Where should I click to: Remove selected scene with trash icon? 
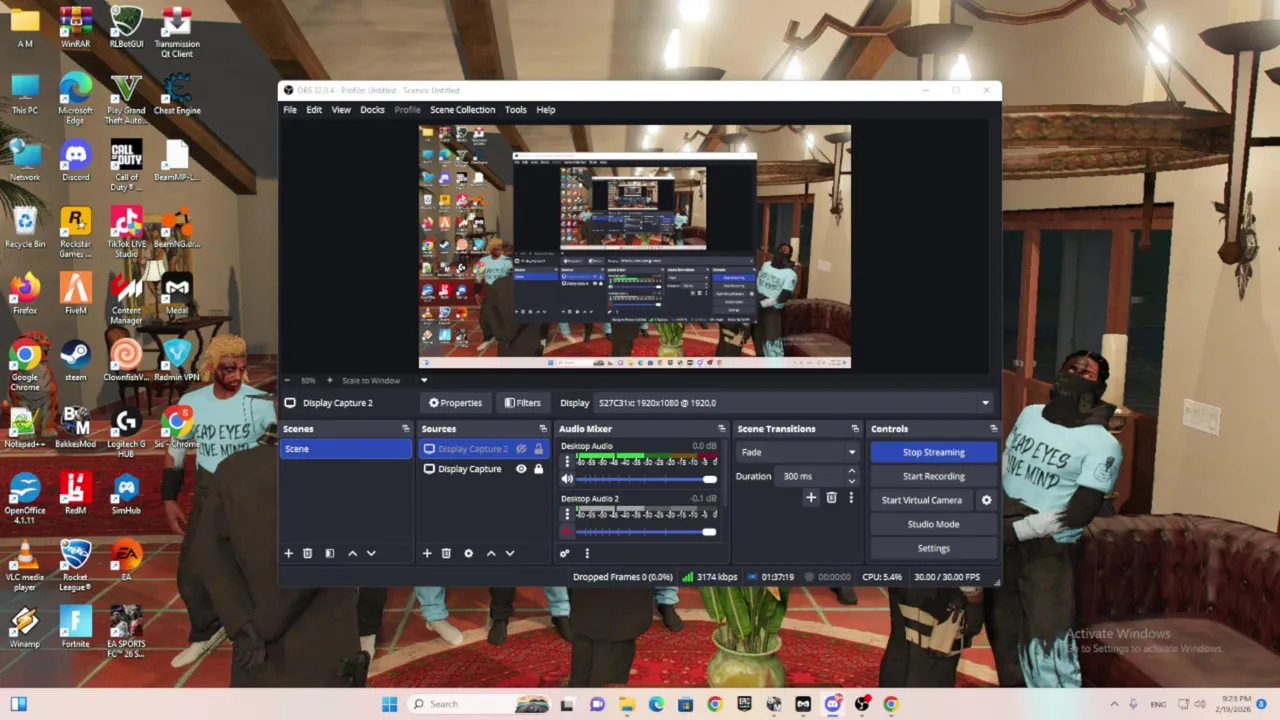[x=307, y=553]
